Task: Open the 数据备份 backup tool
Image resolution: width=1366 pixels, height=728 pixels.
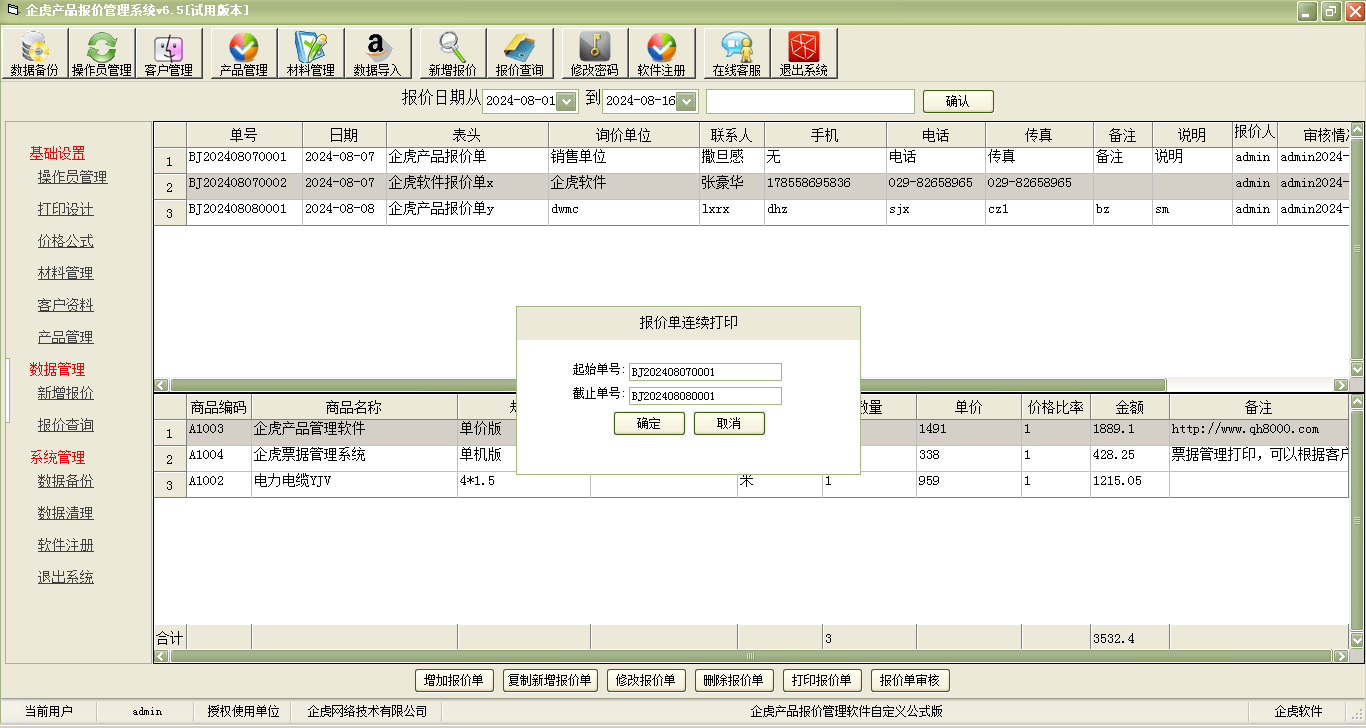Action: (35, 52)
